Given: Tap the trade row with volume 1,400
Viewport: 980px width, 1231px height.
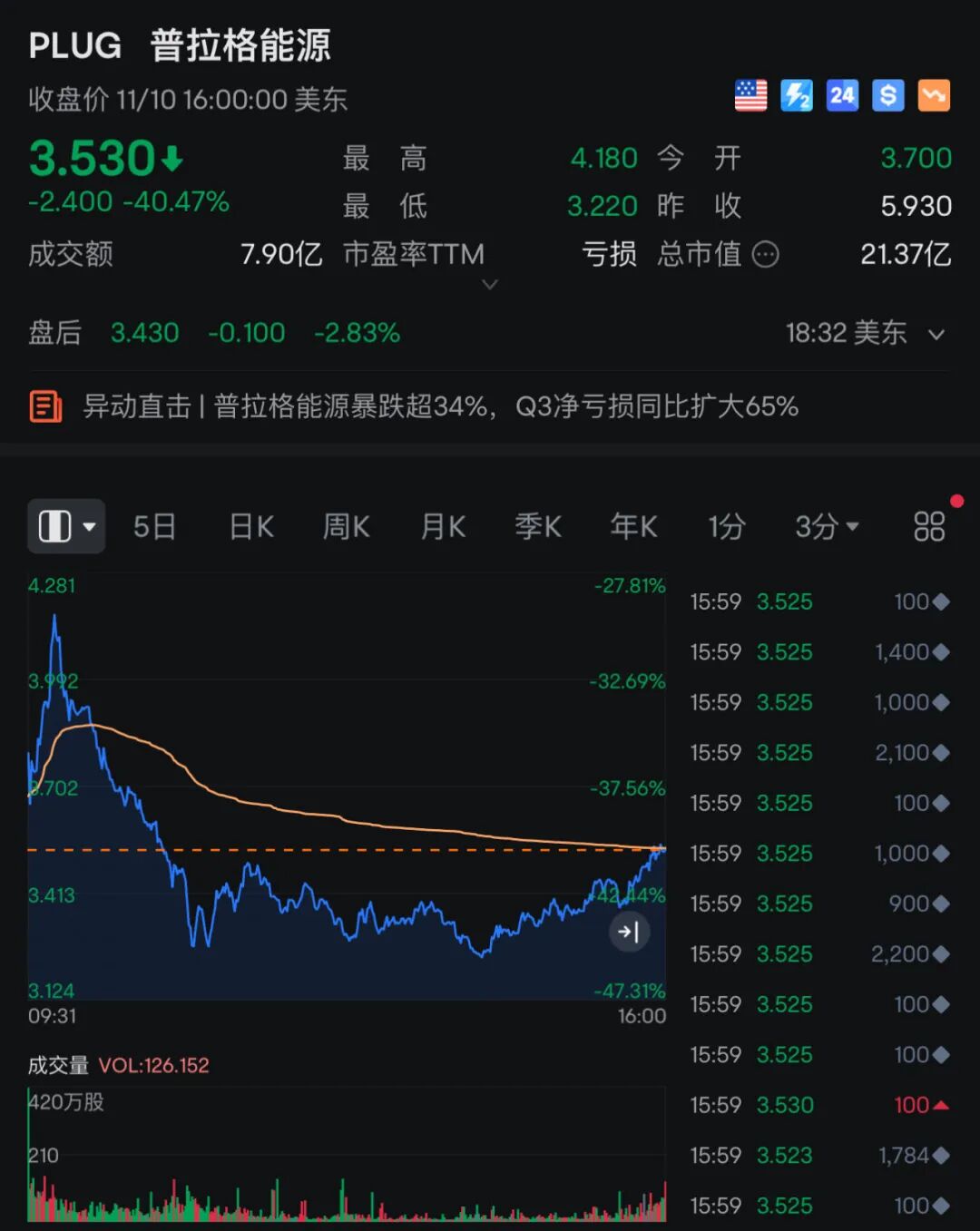Looking at the screenshot, I should coord(820,652).
